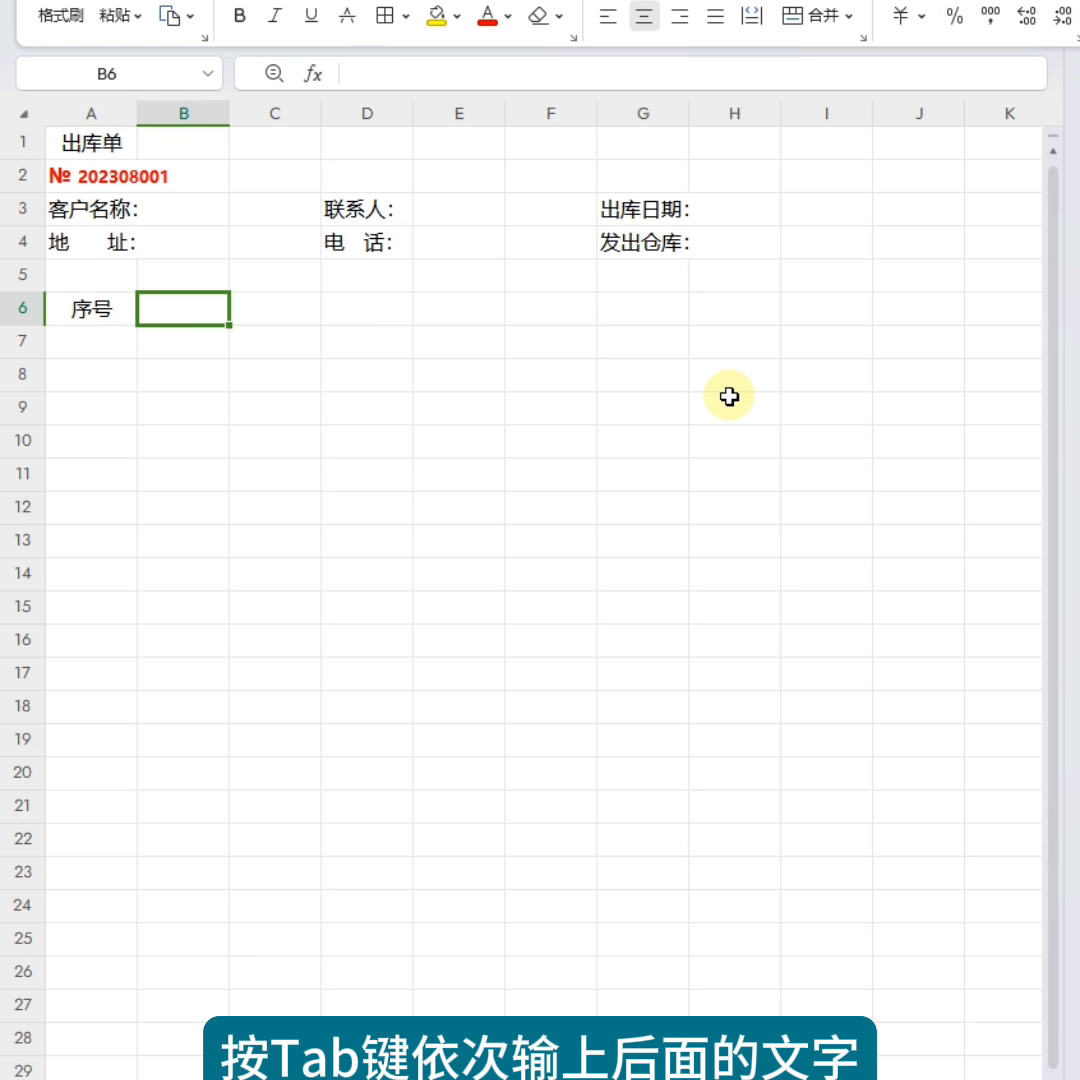The height and width of the screenshot is (1080, 1080).
Task: Click the fx insert function icon
Action: tap(313, 73)
